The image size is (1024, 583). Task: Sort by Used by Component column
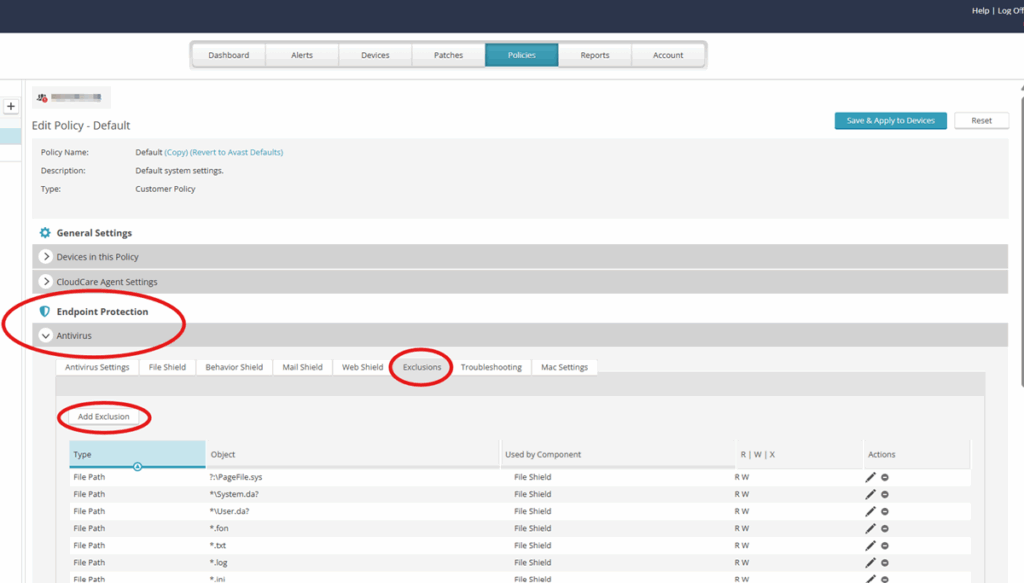(x=618, y=454)
